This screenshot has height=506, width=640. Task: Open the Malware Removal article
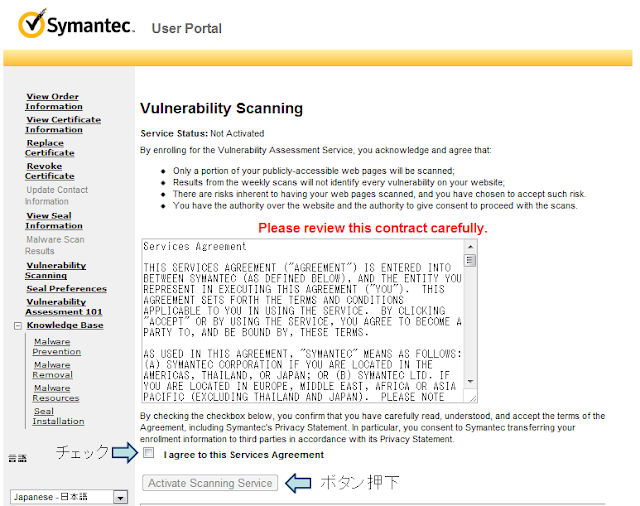[x=53, y=370]
